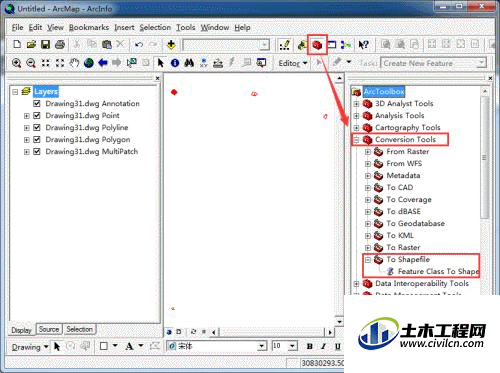500x373 pixels.
Task: Choose the Drawing toolbar select arrow
Action: click(x=57, y=347)
